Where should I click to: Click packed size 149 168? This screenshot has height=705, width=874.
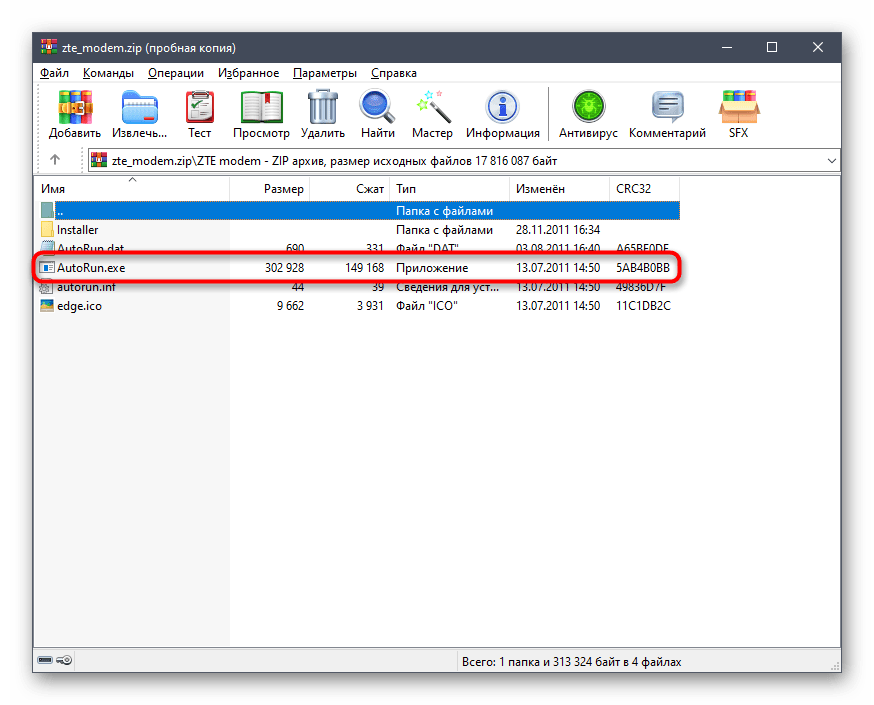365,268
